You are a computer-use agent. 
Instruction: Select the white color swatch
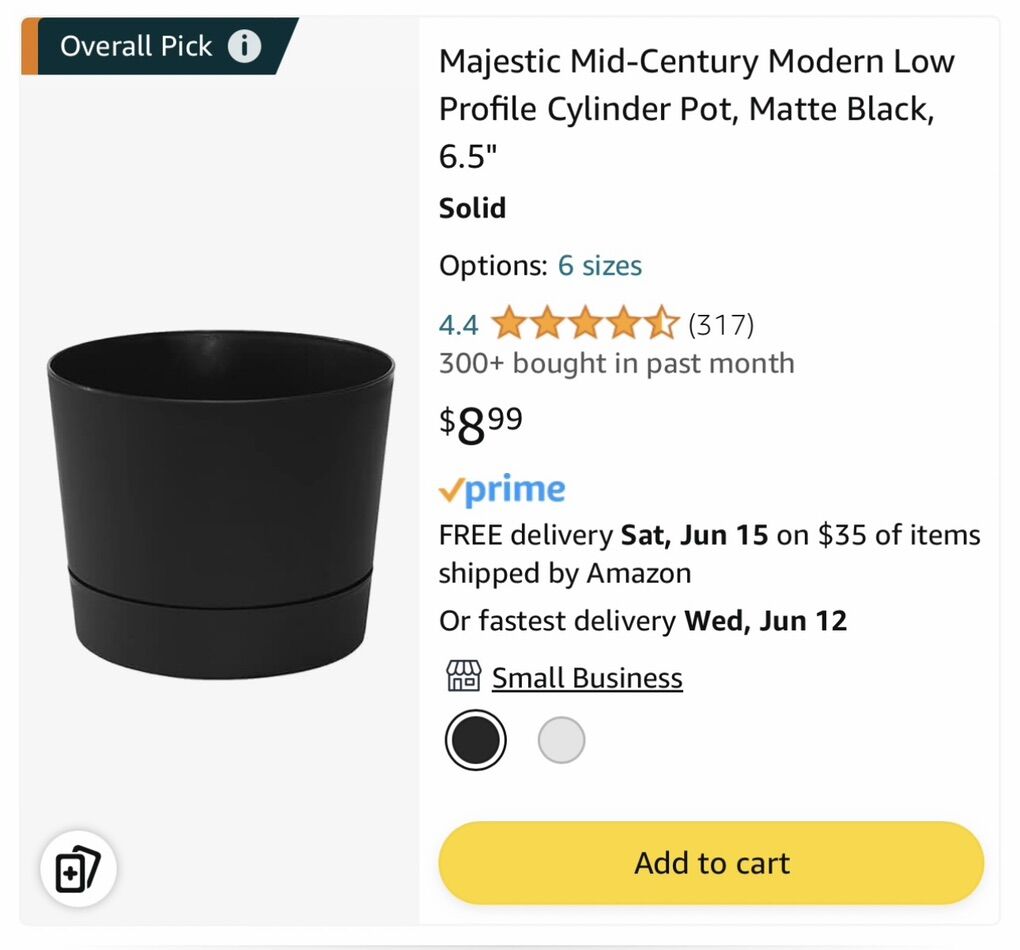561,741
